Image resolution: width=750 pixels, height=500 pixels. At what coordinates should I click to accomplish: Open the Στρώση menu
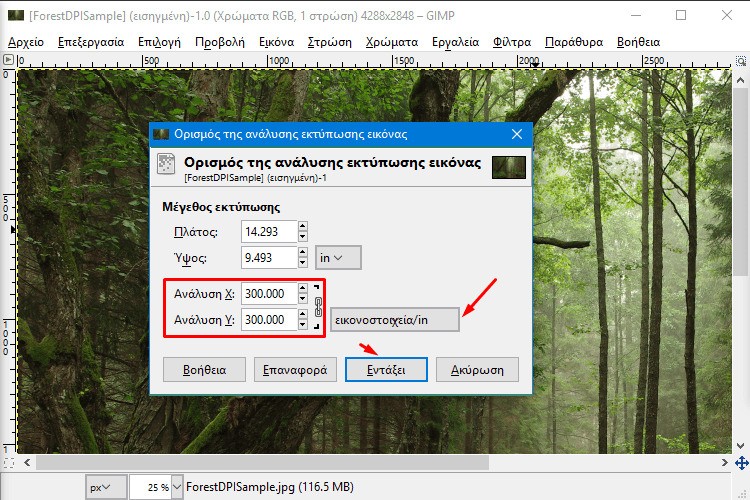click(330, 42)
